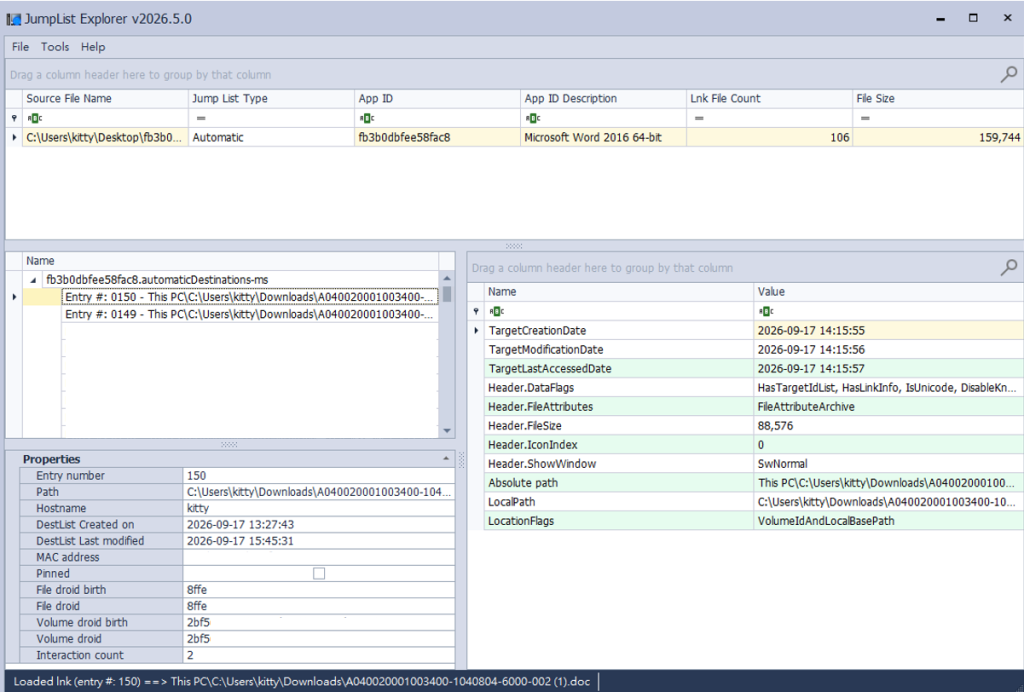Click the Jump List Type filter operator icon
The image size is (1024, 692).
click(x=200, y=118)
